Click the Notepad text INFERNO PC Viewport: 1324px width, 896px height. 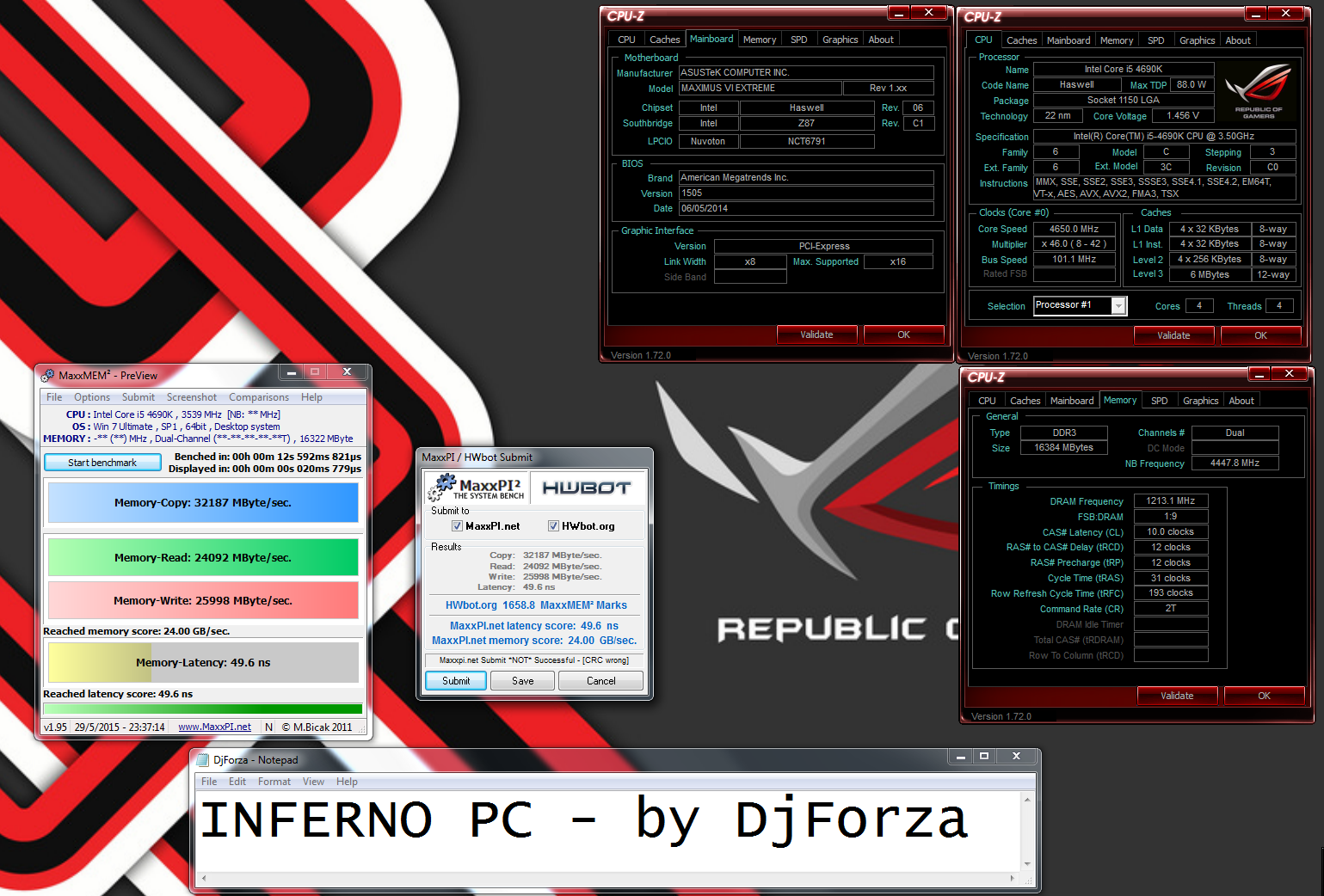pyautogui.click(x=366, y=819)
